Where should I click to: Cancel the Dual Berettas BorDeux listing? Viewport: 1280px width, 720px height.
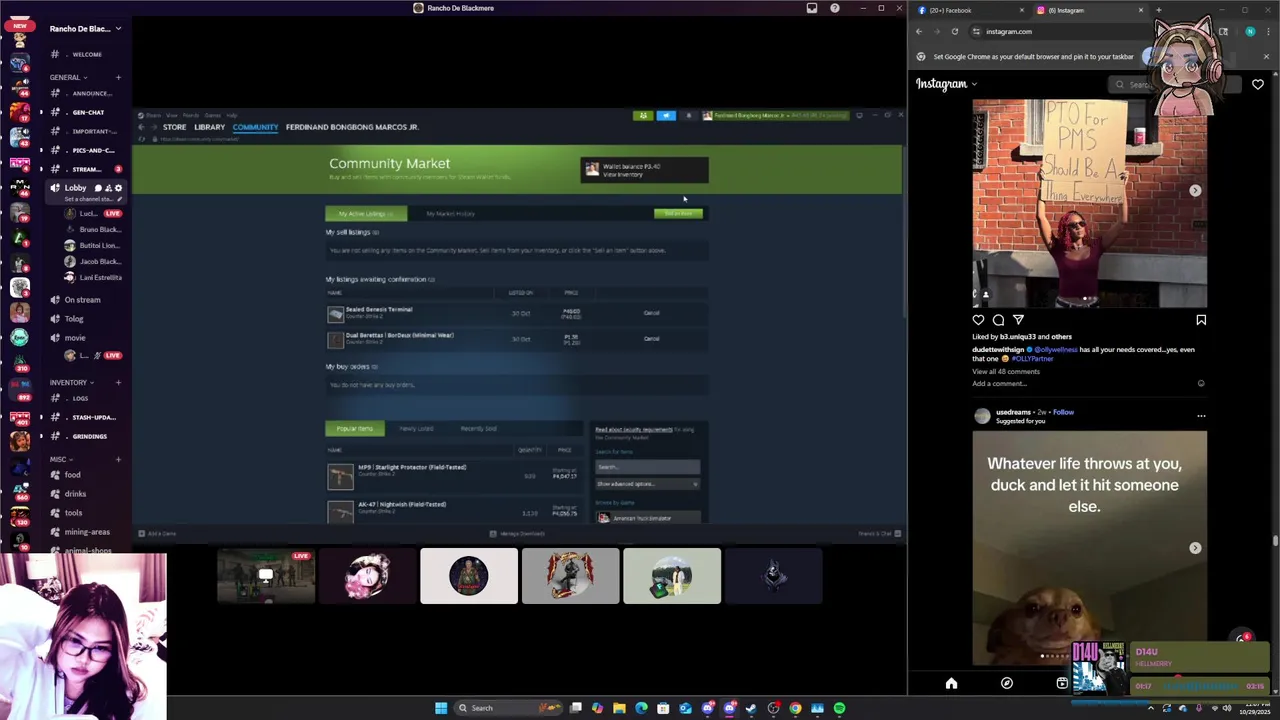[651, 339]
